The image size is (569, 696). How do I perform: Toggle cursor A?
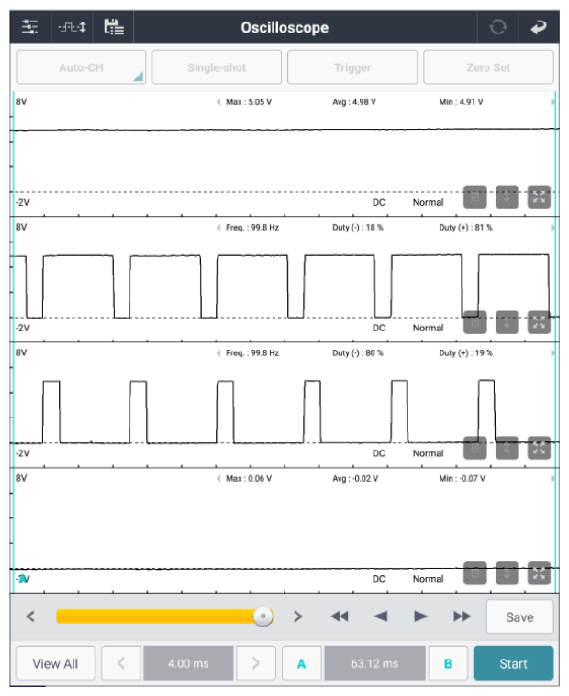301,664
